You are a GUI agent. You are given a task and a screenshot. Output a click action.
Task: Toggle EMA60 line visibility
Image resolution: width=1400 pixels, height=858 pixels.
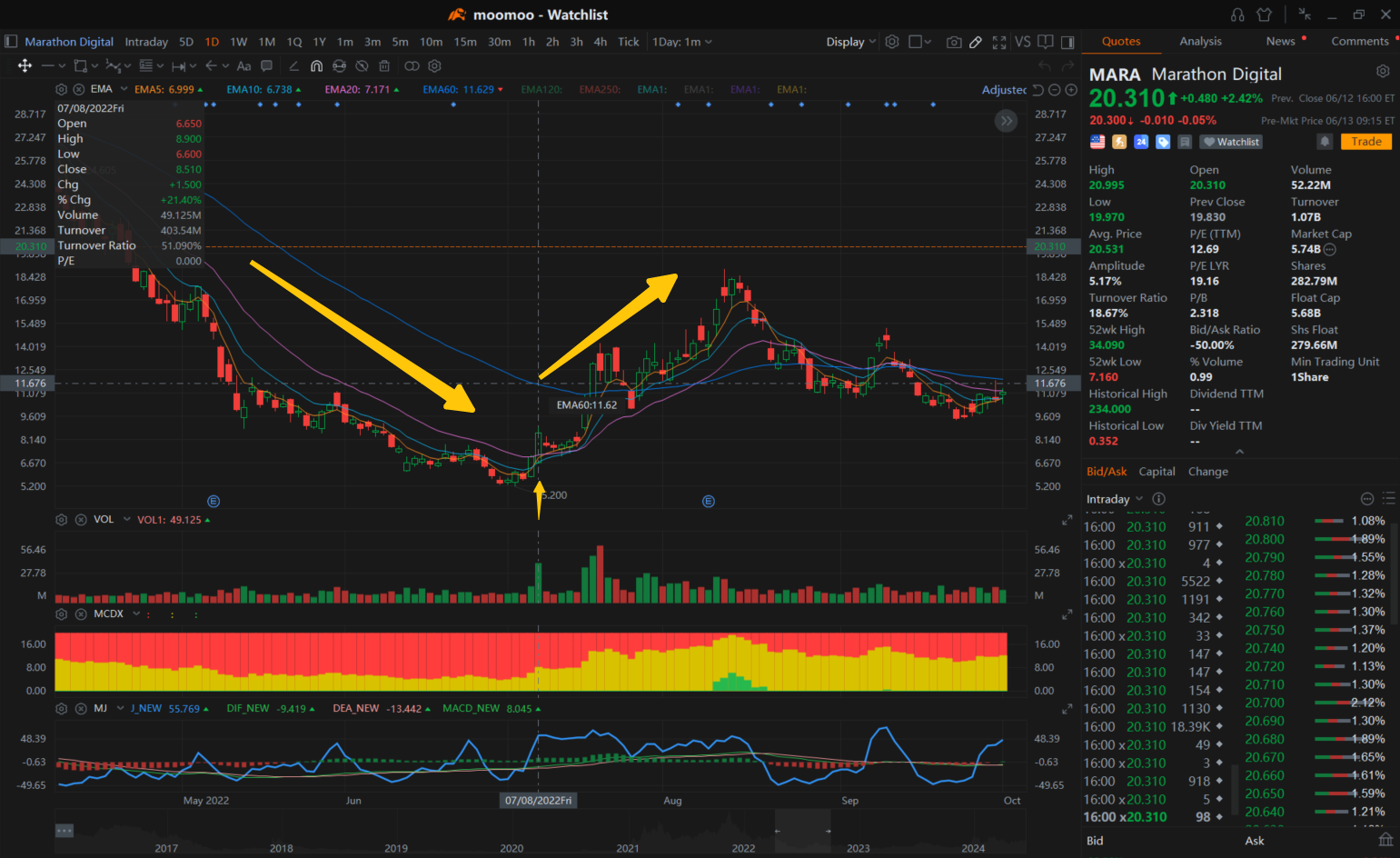(x=462, y=89)
